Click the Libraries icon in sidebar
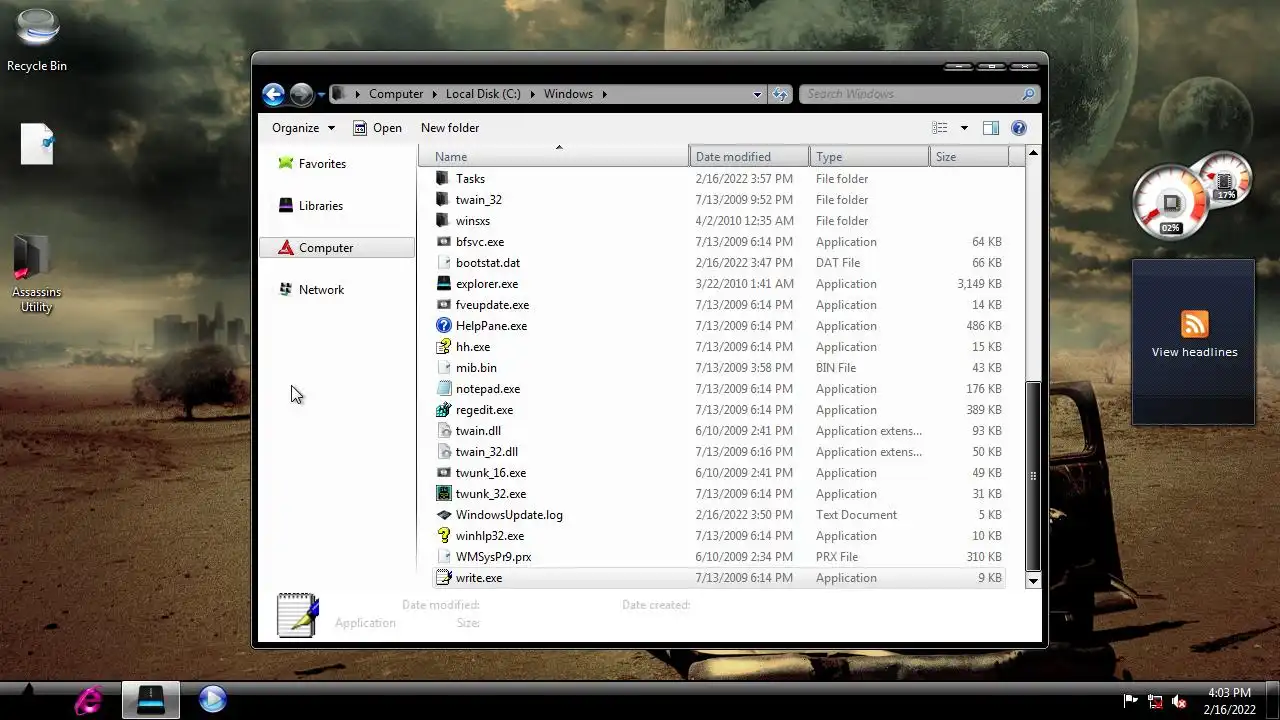 286,206
